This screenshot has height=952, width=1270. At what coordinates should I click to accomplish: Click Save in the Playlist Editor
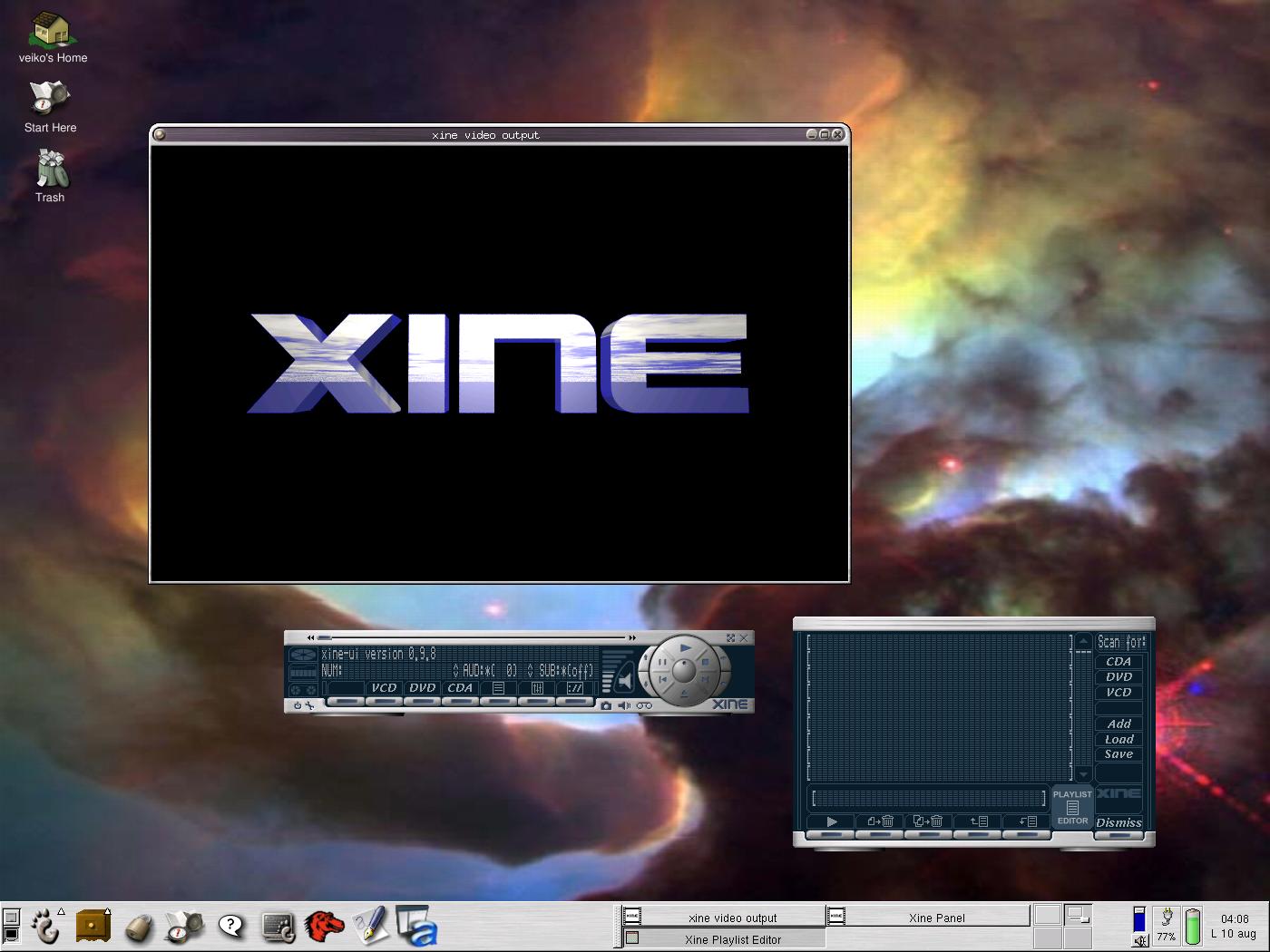point(1119,754)
